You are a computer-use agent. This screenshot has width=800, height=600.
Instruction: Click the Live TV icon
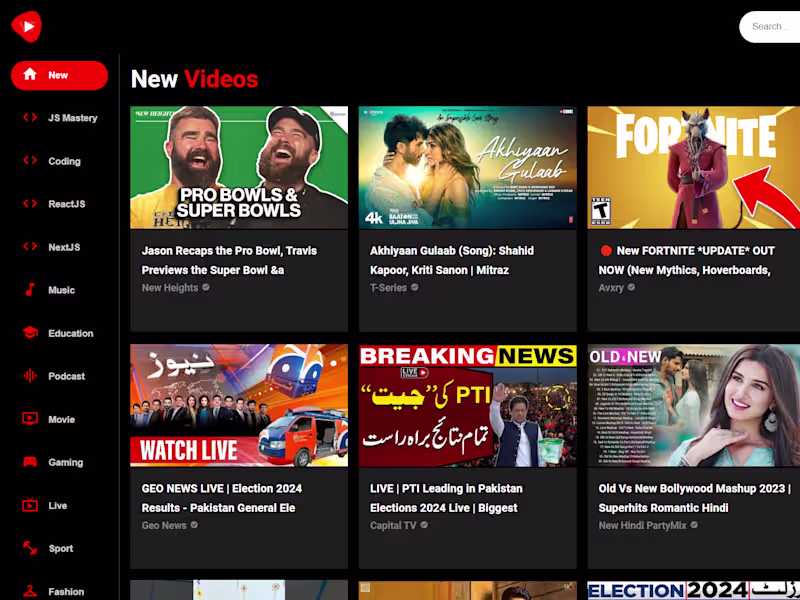30,505
